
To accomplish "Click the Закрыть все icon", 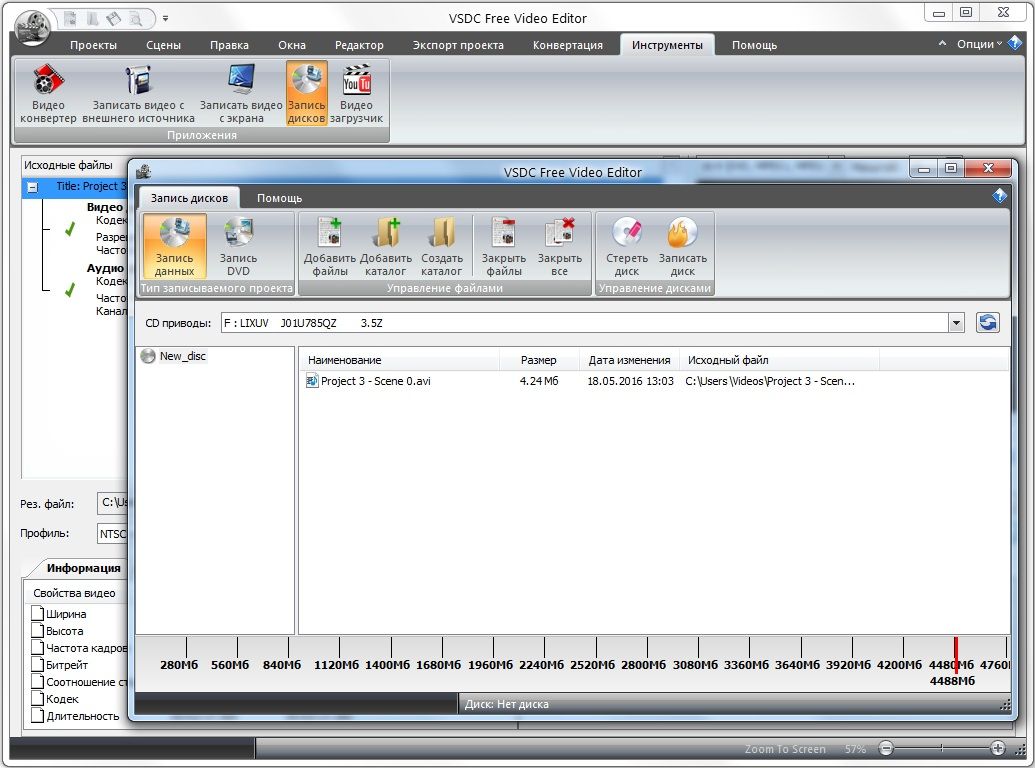I will (559, 245).
